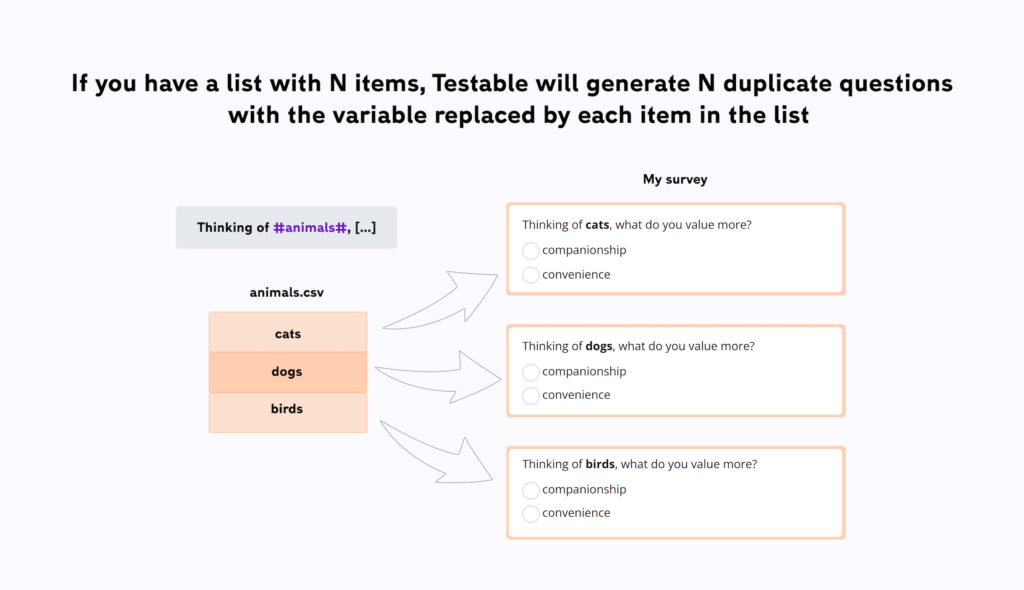The image size is (1024, 590).
Task: Choose convenience in dogs question
Action: [x=530, y=396]
